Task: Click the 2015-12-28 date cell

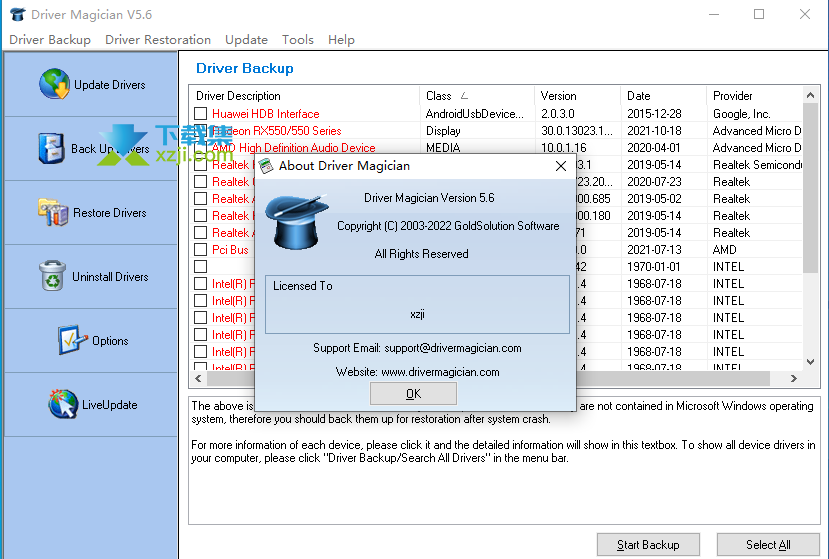Action: pos(654,114)
